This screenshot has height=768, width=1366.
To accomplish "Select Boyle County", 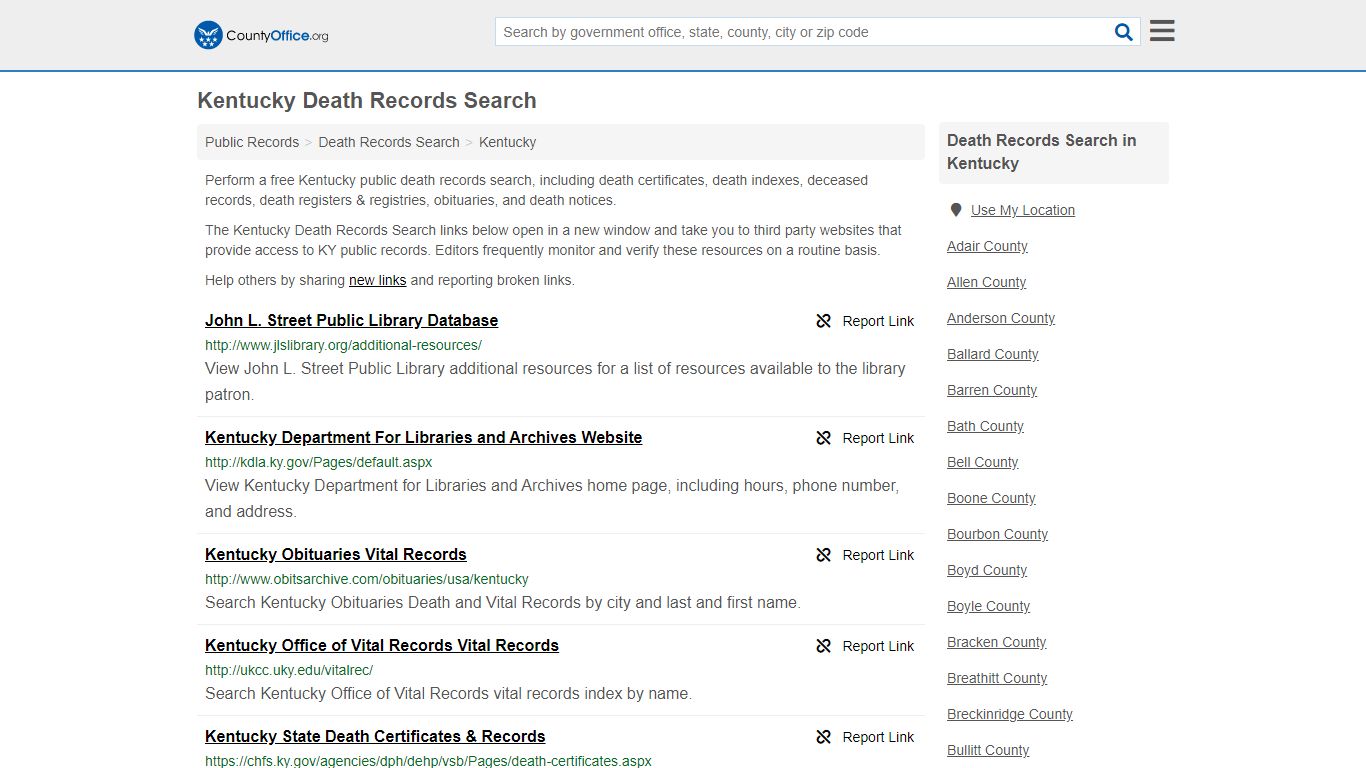I will 988,606.
